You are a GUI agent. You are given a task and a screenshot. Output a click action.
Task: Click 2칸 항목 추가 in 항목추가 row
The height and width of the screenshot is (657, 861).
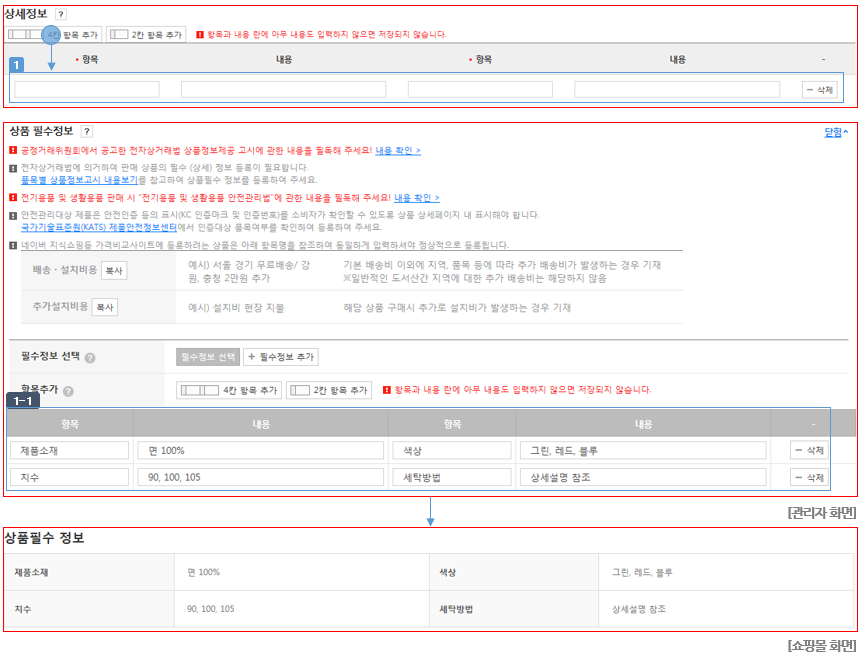point(329,390)
